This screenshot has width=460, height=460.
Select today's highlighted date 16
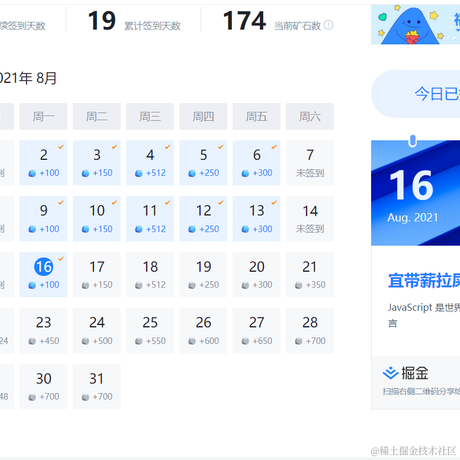click(44, 267)
